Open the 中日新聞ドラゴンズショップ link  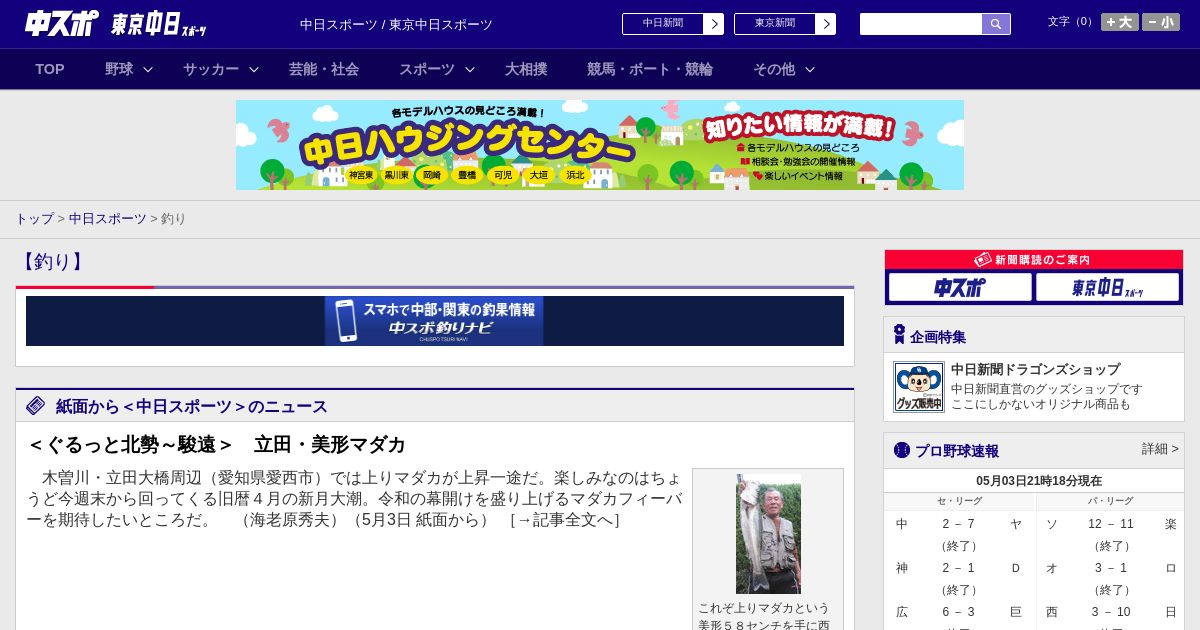pyautogui.click(x=1035, y=369)
